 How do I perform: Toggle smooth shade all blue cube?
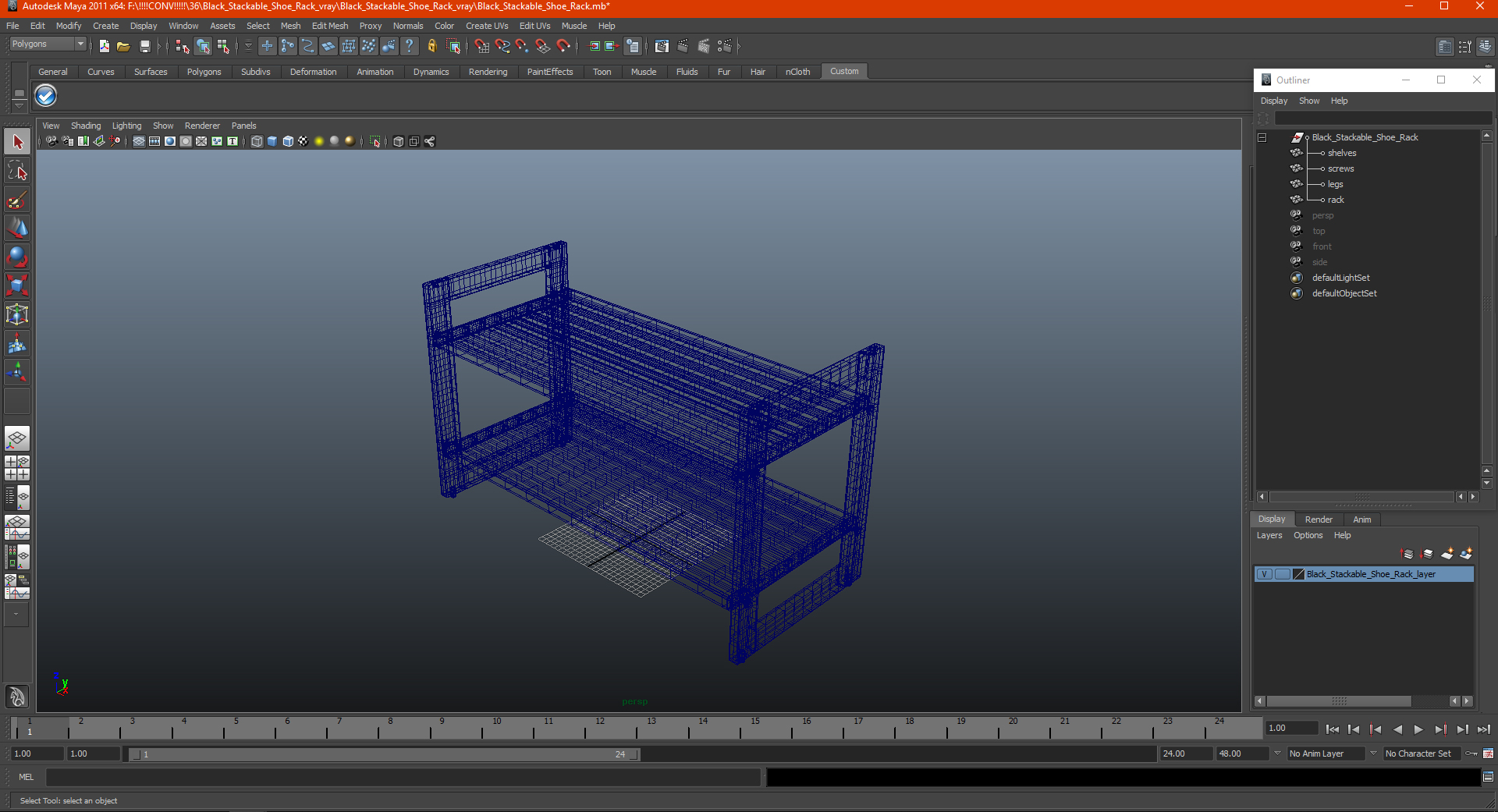(272, 141)
